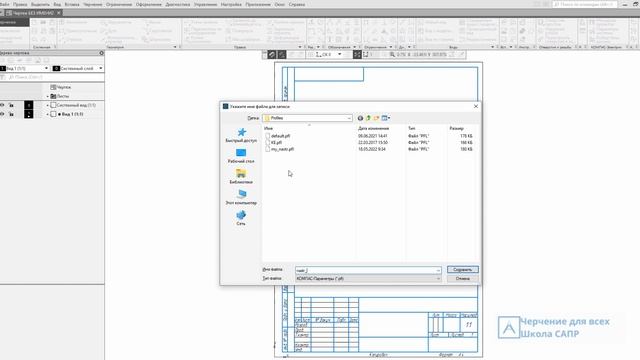Screen dimensions: 640x360
Task: Open the Вставка menu
Action: coord(72,4)
